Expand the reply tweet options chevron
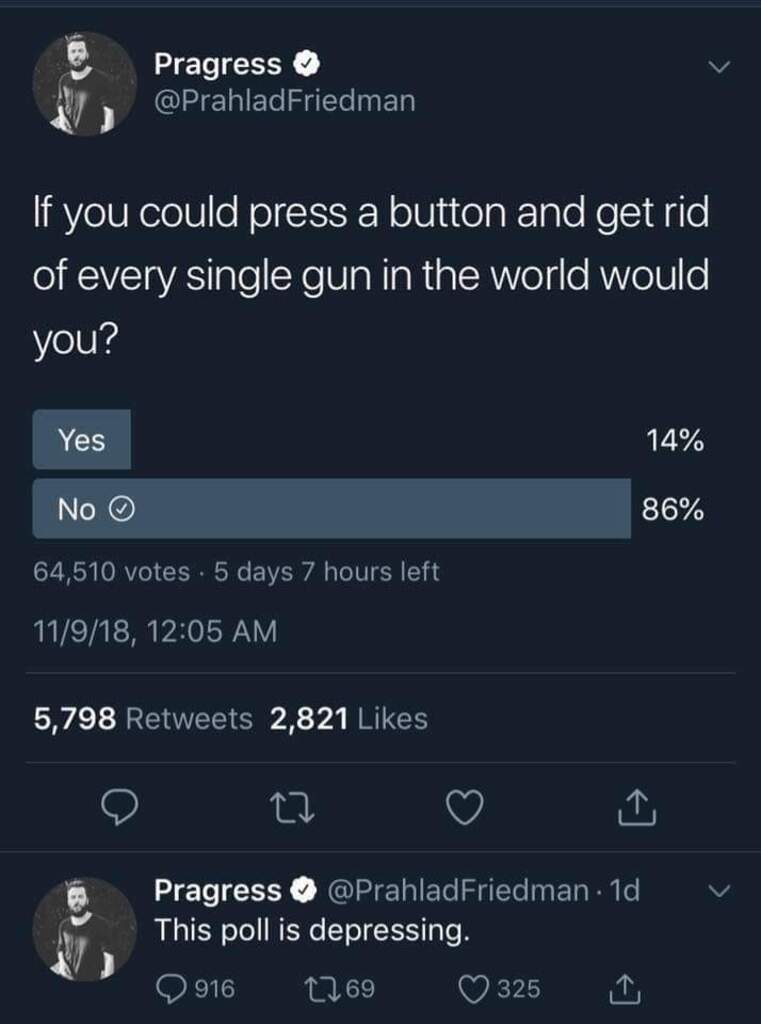Image resolution: width=761 pixels, height=1024 pixels. pos(719,889)
